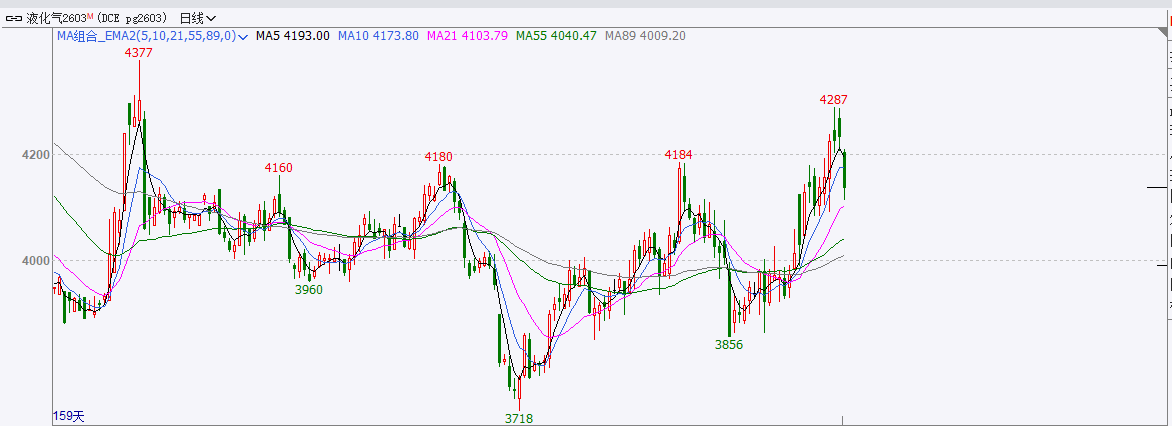The width and height of the screenshot is (1172, 426).
Task: Select the MA5 4193.00 legend label
Action: tap(293, 36)
